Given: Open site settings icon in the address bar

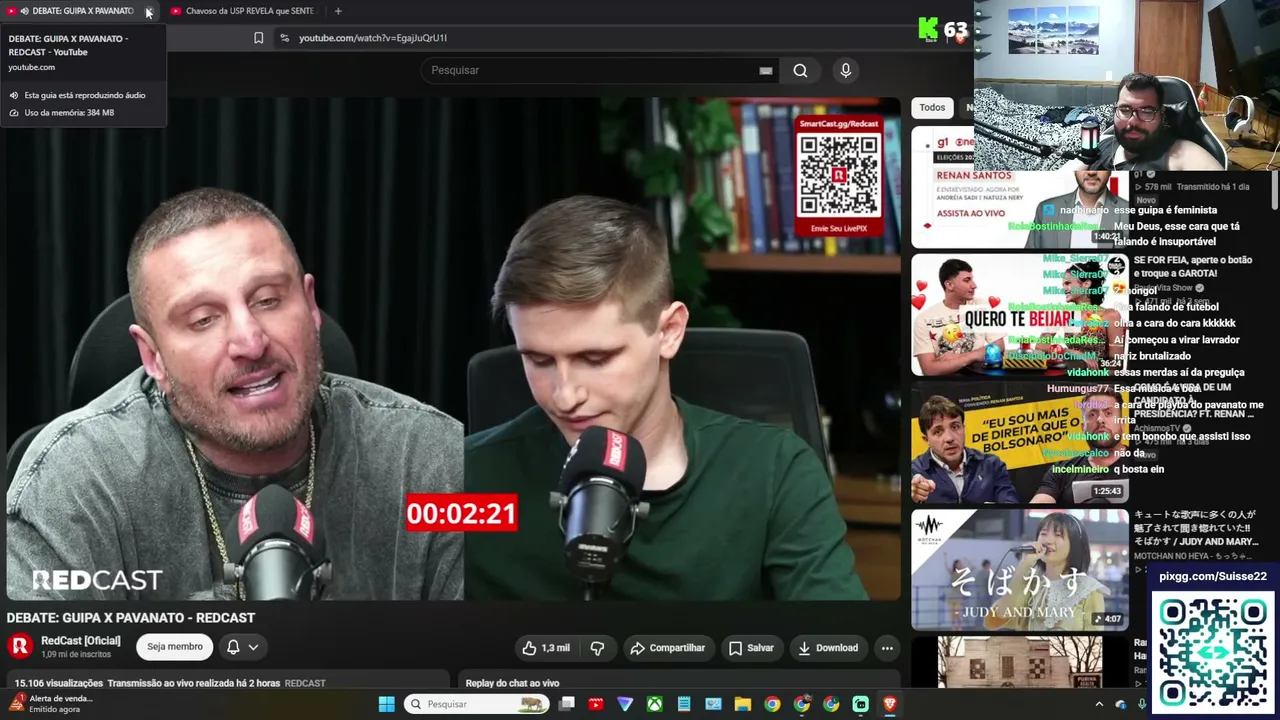Looking at the screenshot, I should click(285, 38).
